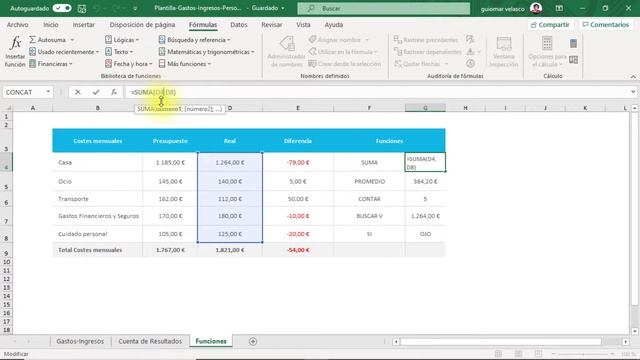This screenshot has height=360, width=640.
Task: Open the guiomar velasco account avatar
Action: [x=536, y=8]
